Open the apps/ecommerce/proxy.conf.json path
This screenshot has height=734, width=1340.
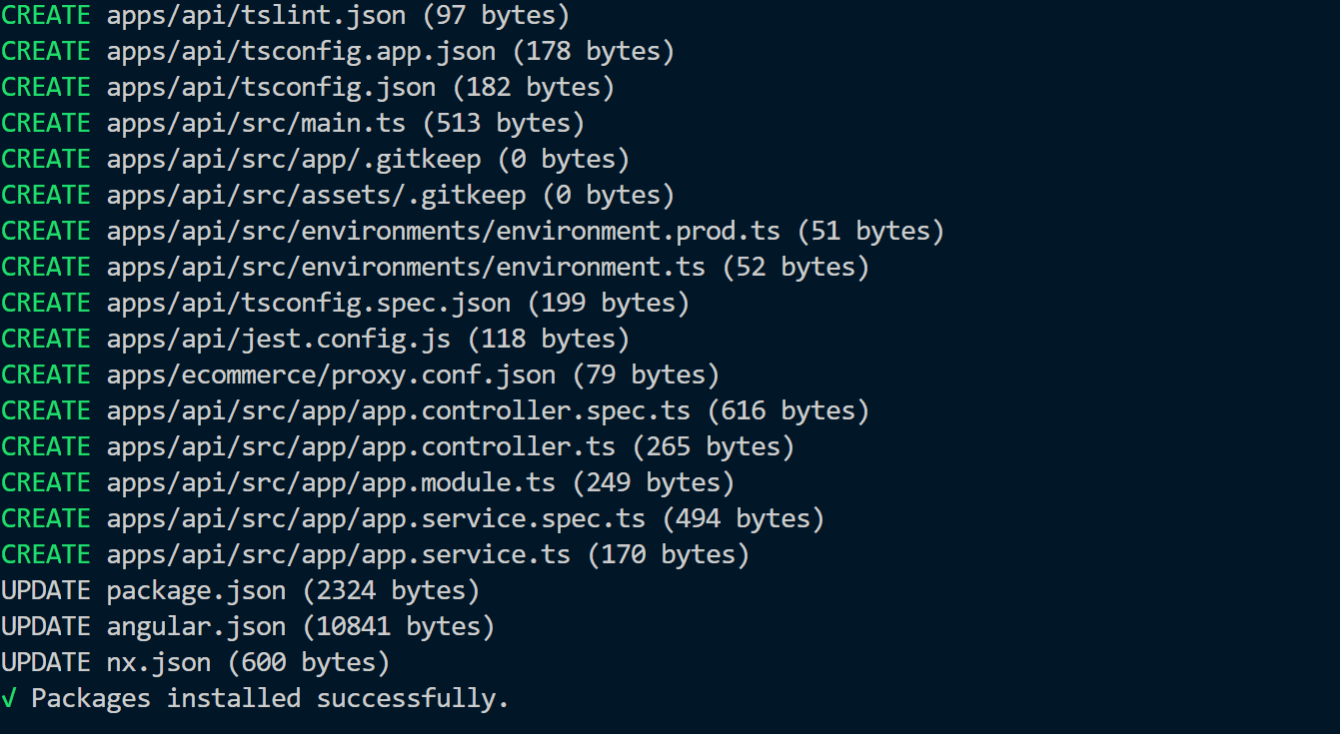[331, 375]
